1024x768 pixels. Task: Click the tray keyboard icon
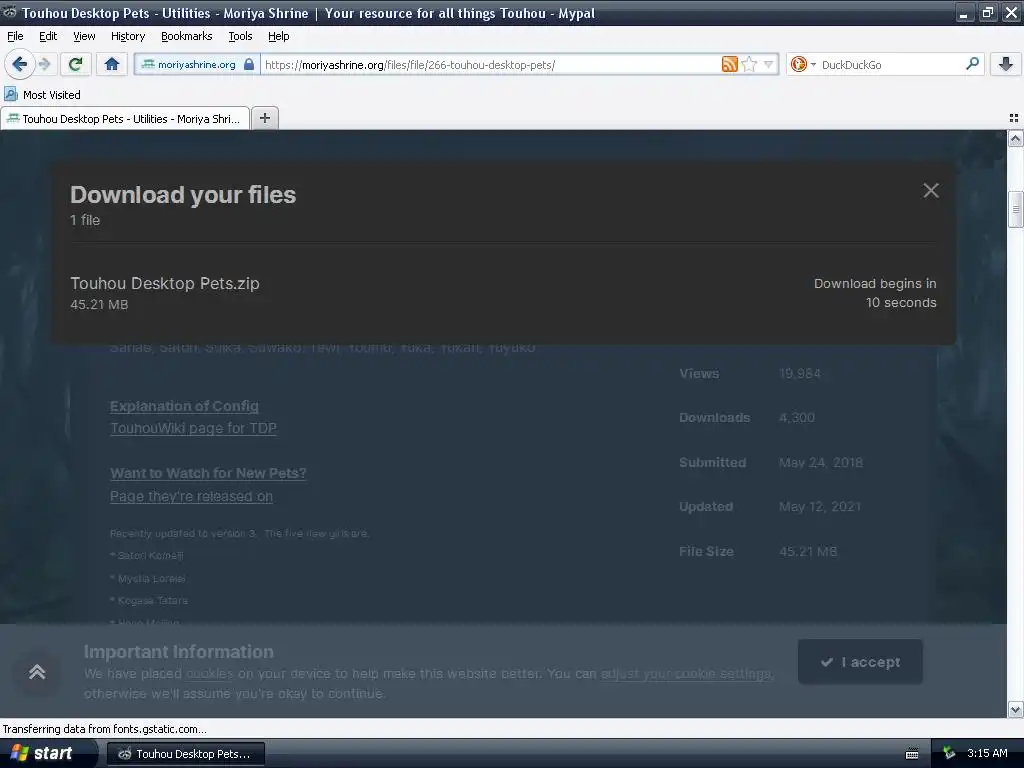coord(912,754)
